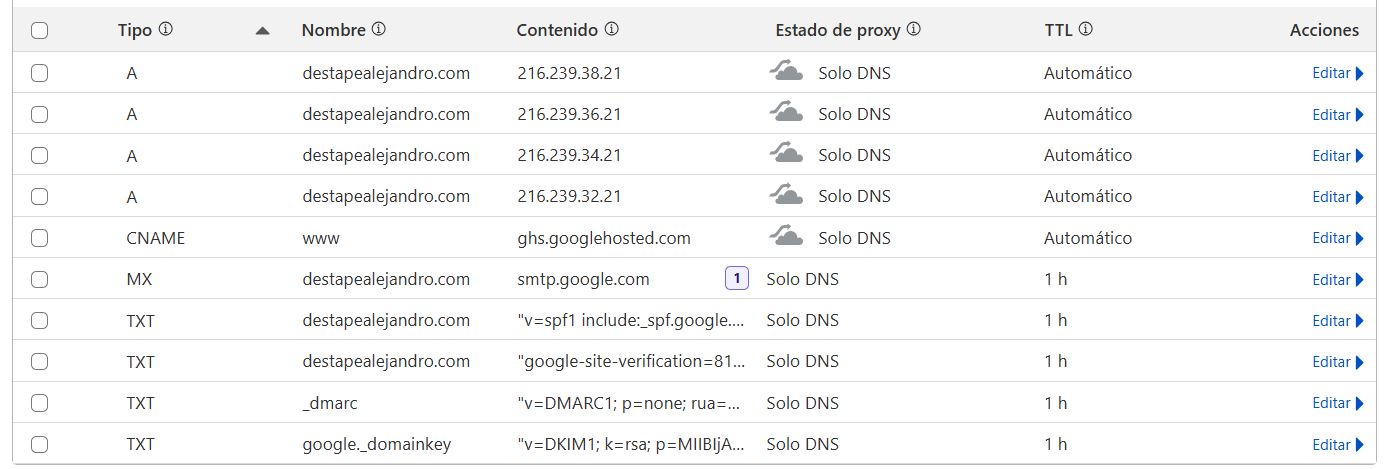The height and width of the screenshot is (469, 1384).
Task: Click the info icon beside Contenido
Action: pyautogui.click(x=611, y=30)
